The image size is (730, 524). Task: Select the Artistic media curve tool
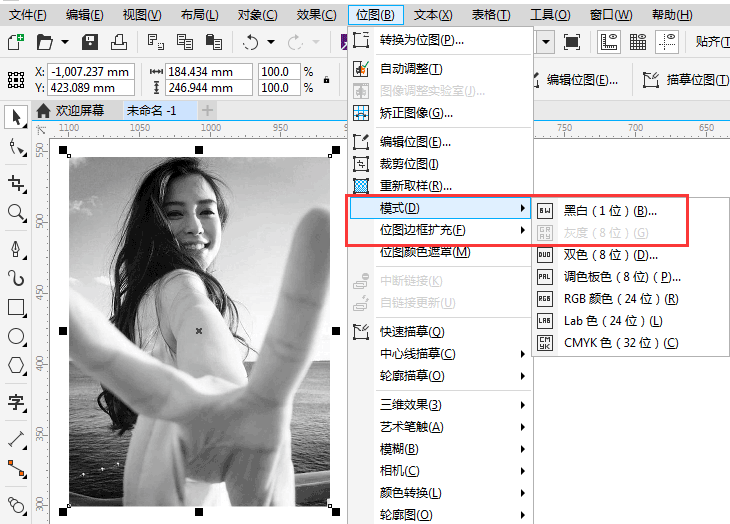point(17,278)
